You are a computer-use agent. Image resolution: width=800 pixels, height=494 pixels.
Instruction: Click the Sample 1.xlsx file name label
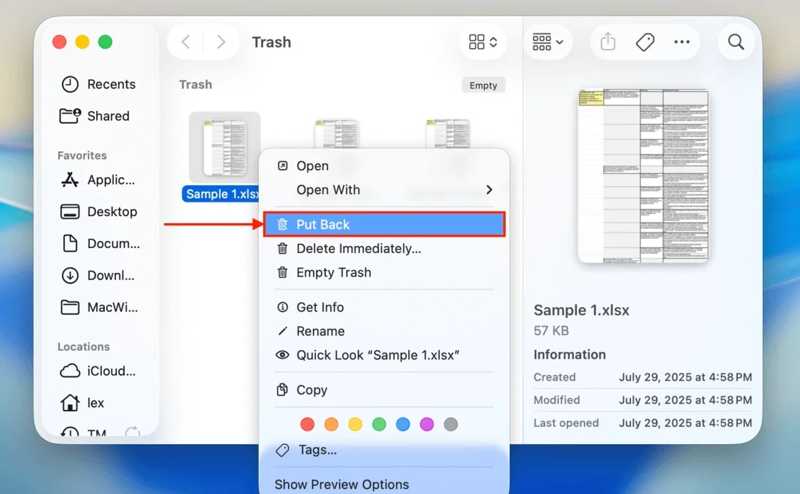(222, 194)
